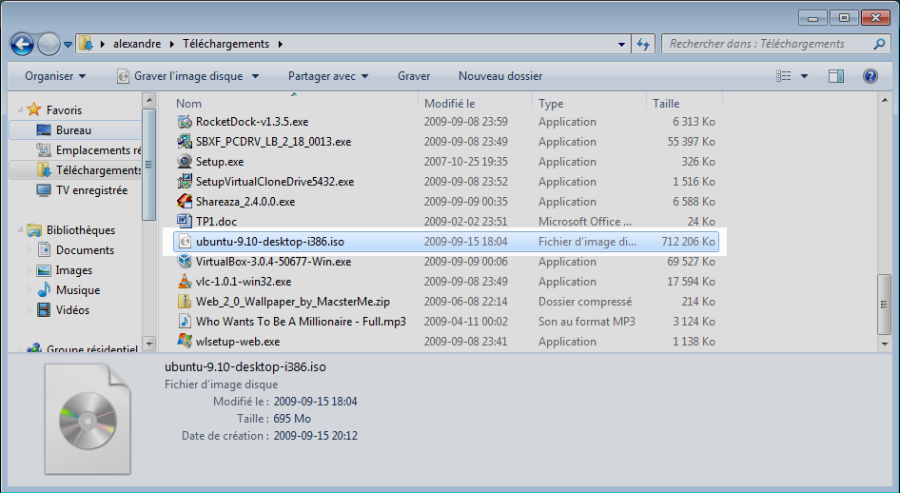The width and height of the screenshot is (900, 493).
Task: Click the Who Wants To Be A Millionaire mp3 icon
Action: pos(184,321)
